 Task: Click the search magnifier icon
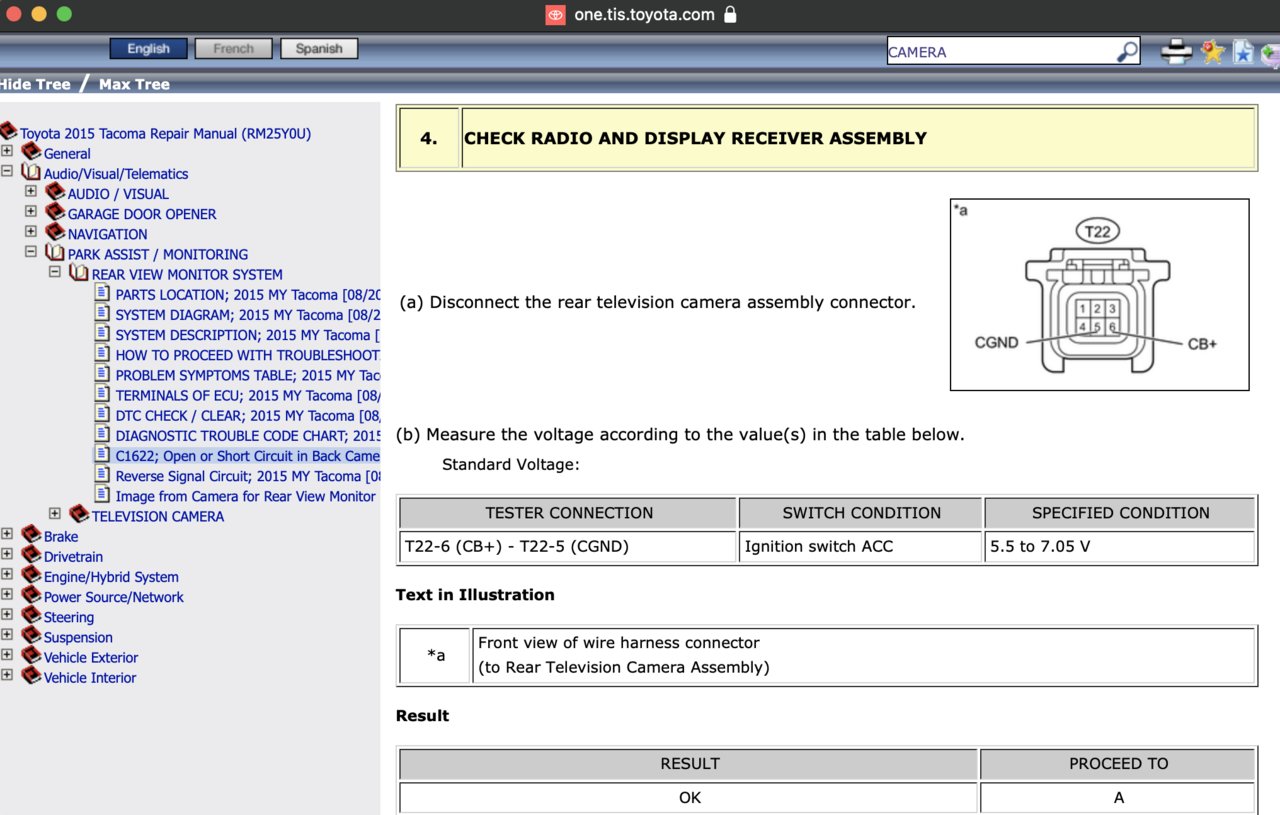1127,51
